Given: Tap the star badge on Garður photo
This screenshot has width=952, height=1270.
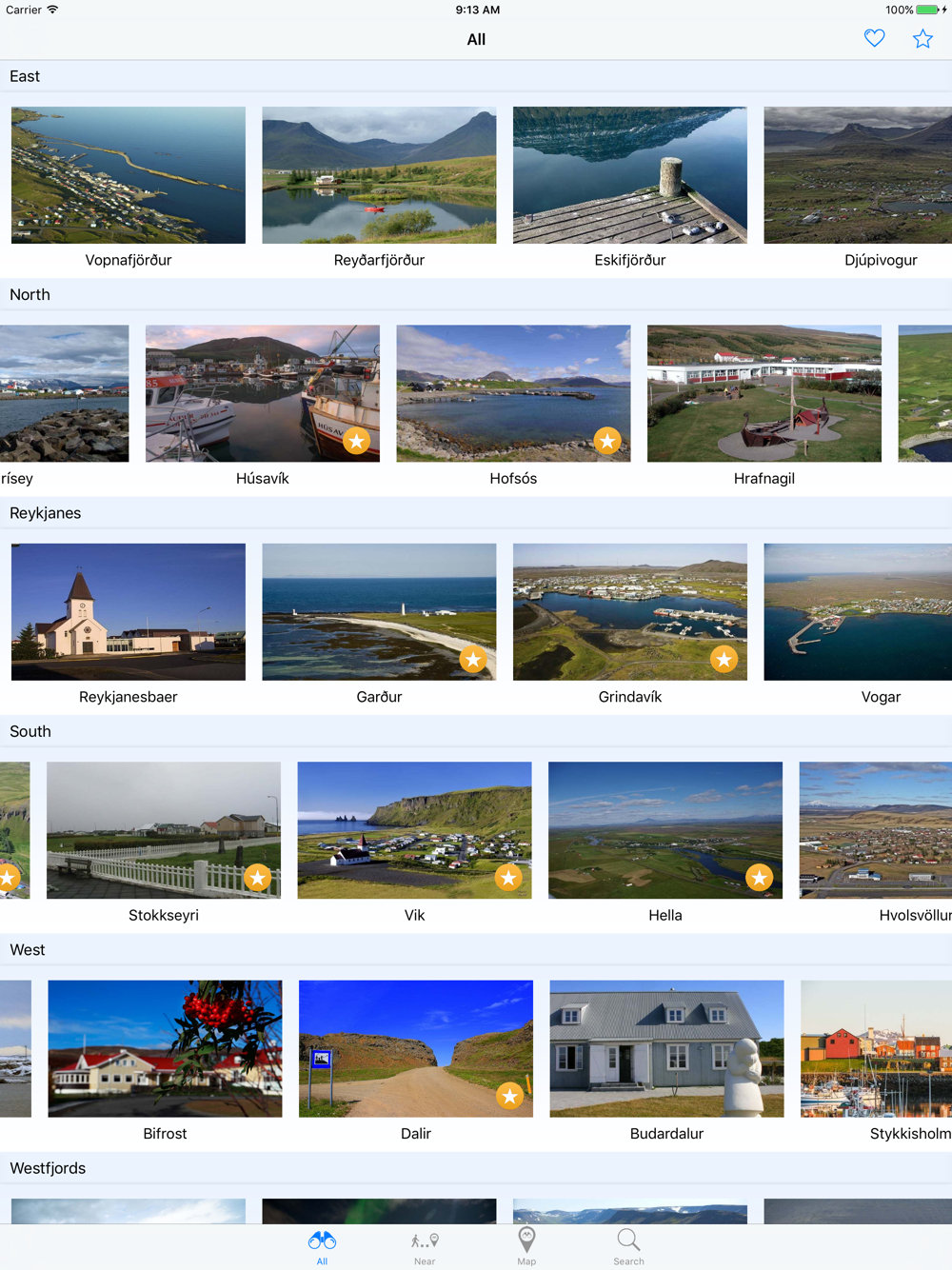Looking at the screenshot, I should [473, 659].
